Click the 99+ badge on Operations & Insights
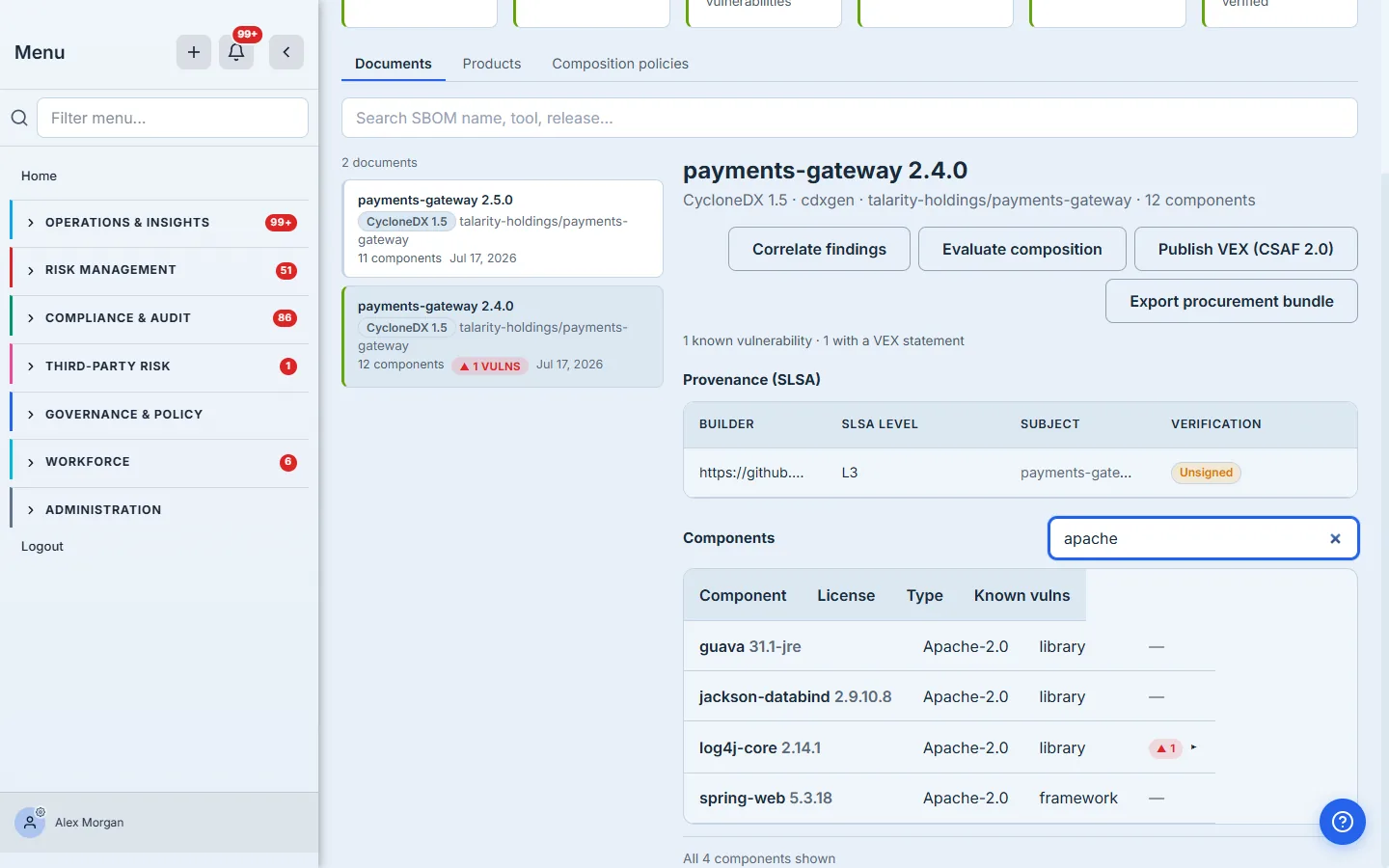Screen dimensions: 1389x868 pyautogui.click(x=281, y=223)
